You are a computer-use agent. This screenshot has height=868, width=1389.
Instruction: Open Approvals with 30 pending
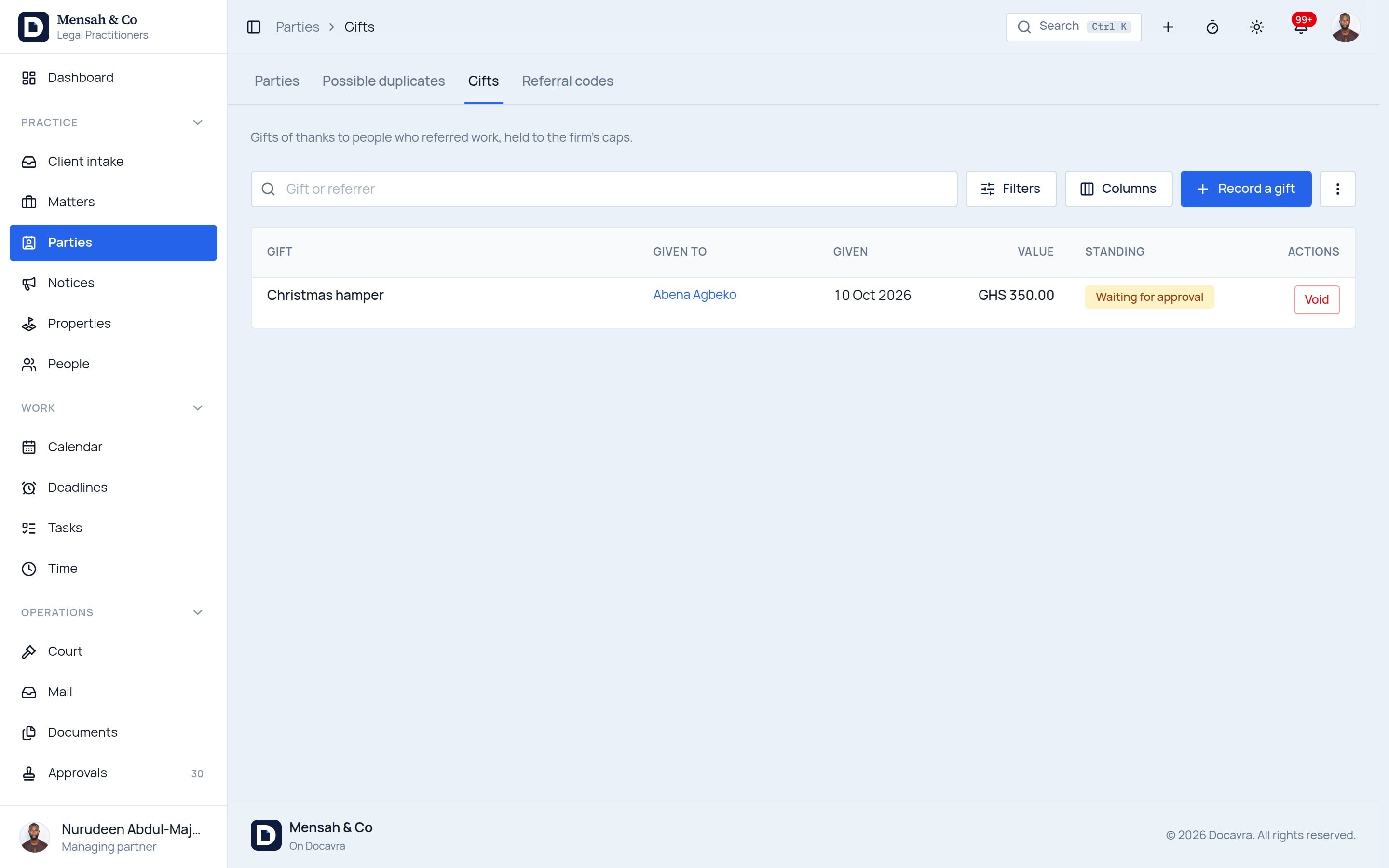point(113,773)
